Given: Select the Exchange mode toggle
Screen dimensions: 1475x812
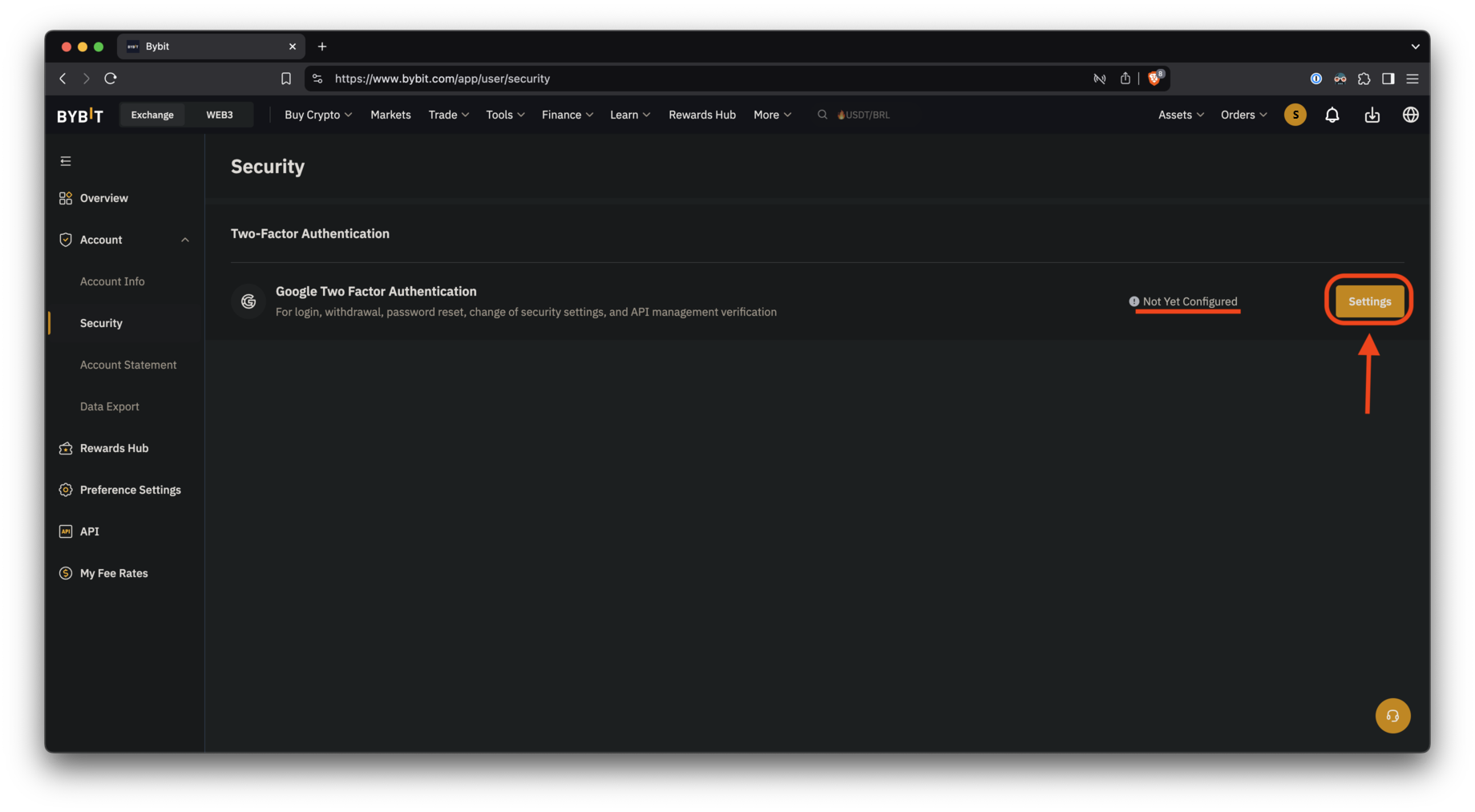Looking at the screenshot, I should click(152, 115).
